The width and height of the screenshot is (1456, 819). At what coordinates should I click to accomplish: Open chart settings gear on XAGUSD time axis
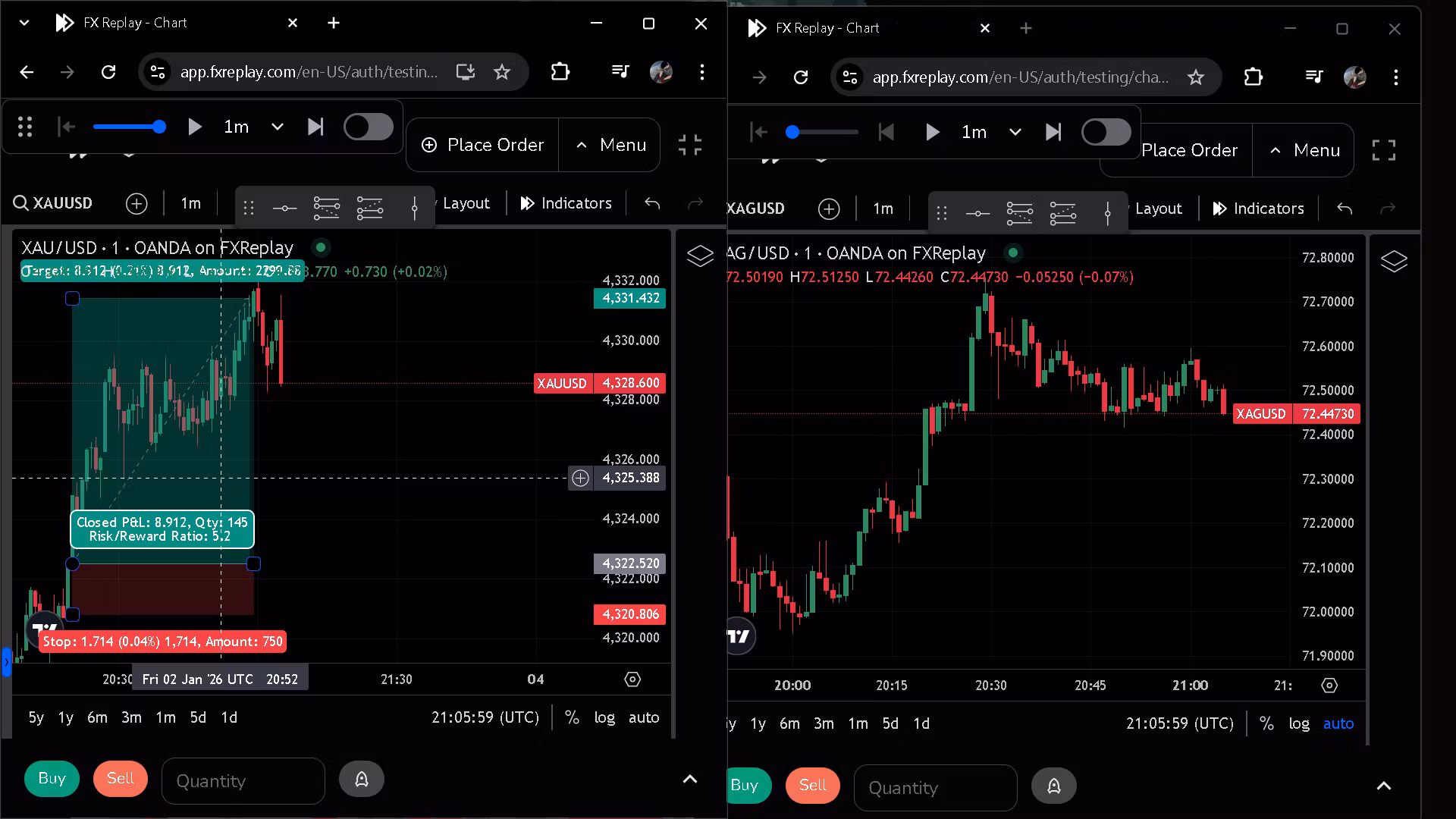1329,686
